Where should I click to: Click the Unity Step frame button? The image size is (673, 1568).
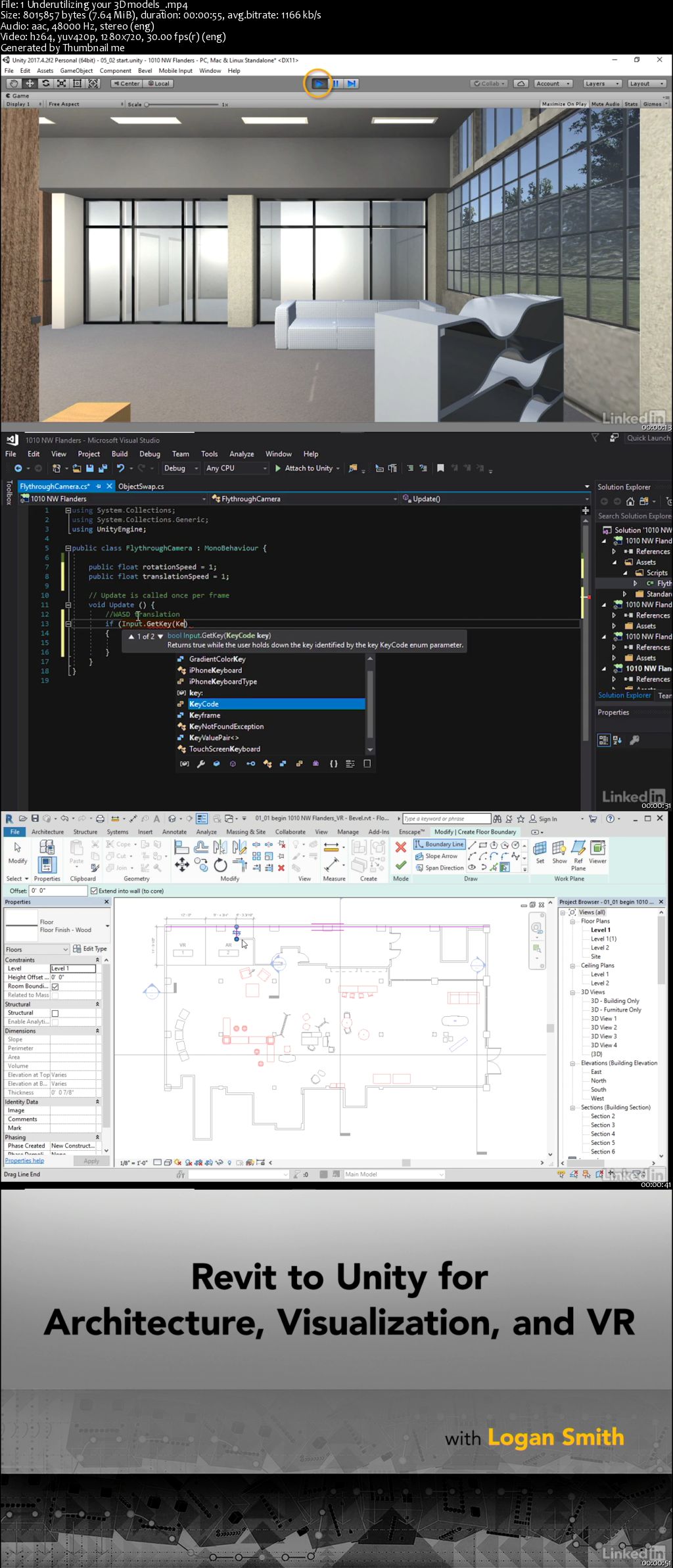tap(352, 83)
